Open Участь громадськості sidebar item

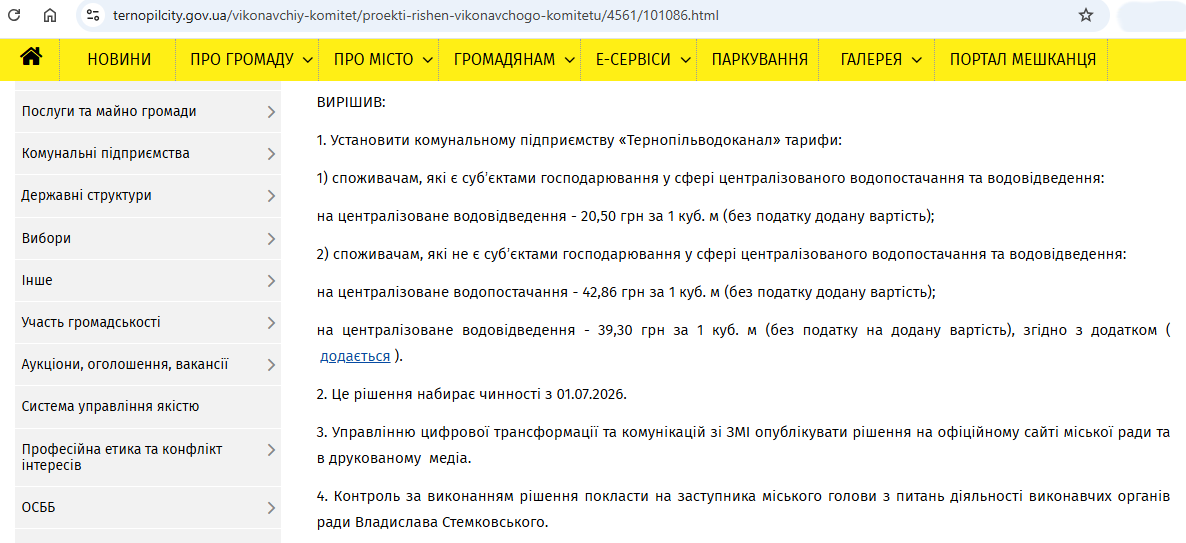[x=147, y=323]
